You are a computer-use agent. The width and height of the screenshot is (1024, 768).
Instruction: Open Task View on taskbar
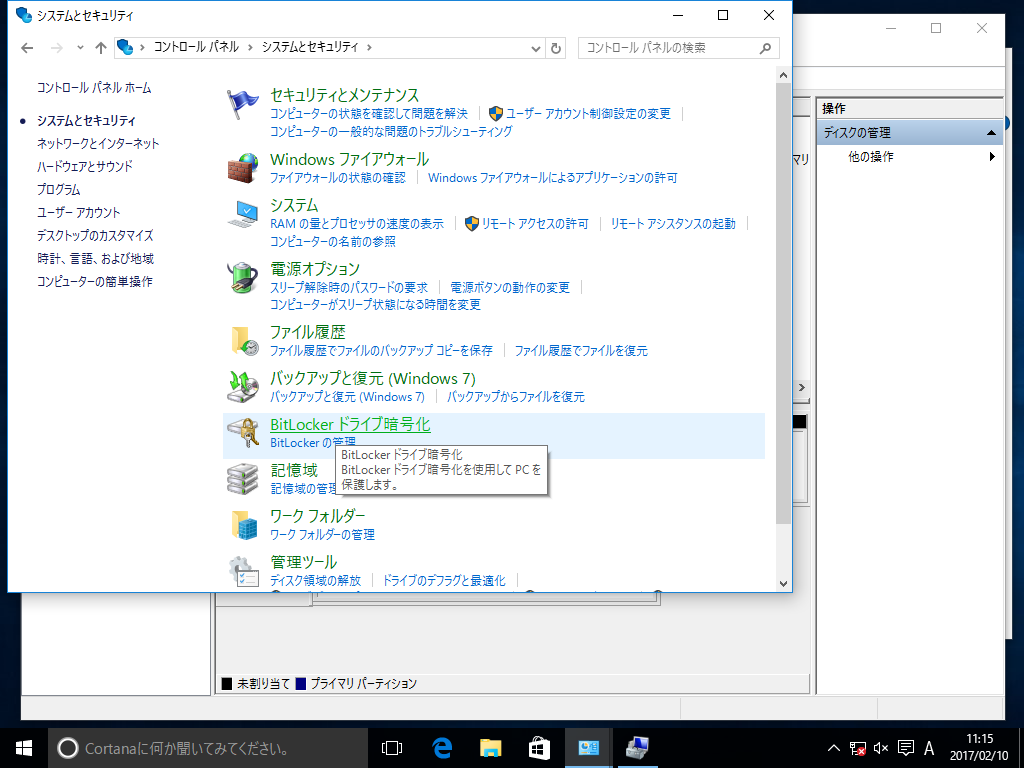(392, 748)
